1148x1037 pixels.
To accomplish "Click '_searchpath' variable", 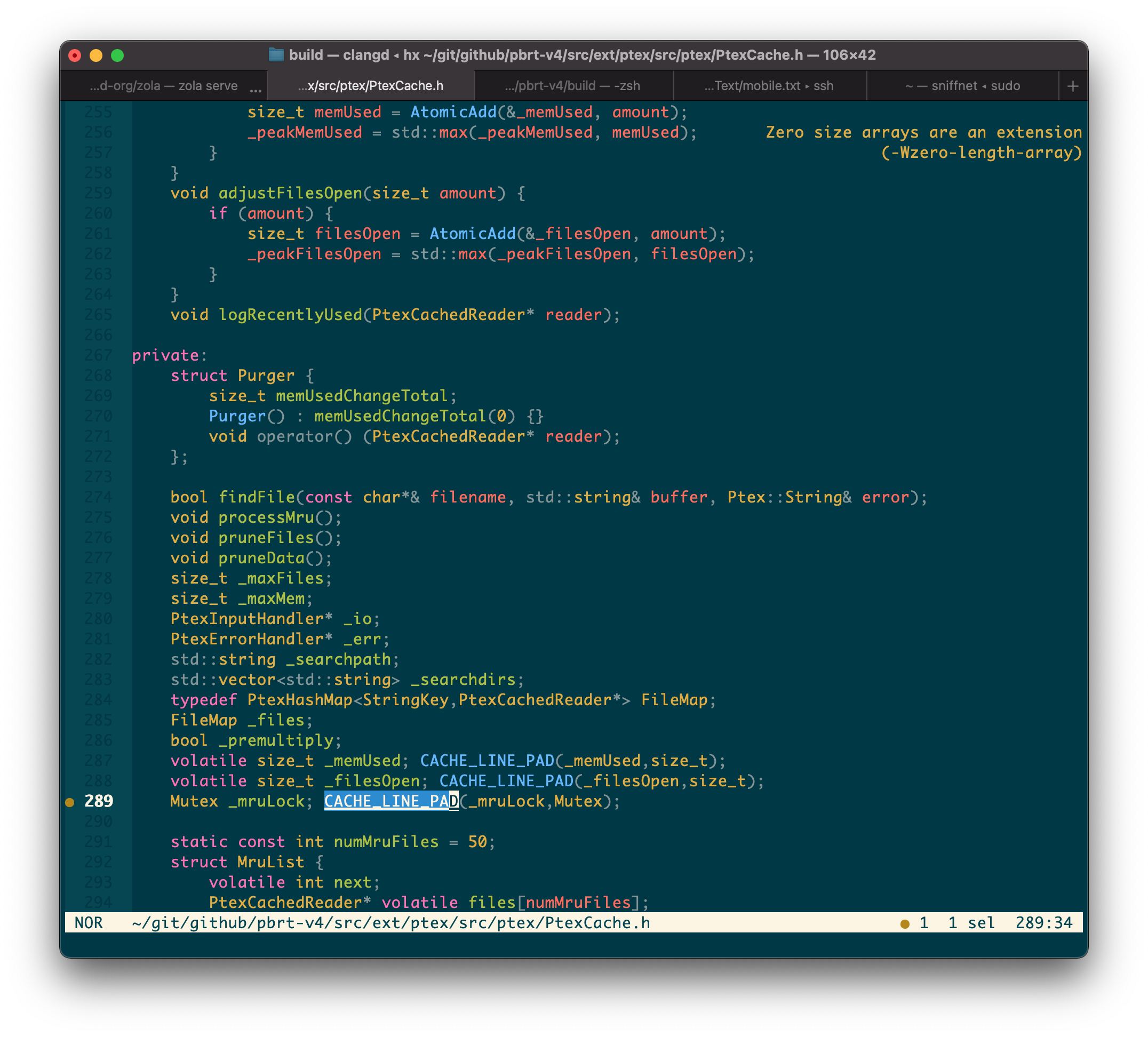I will (338, 659).
